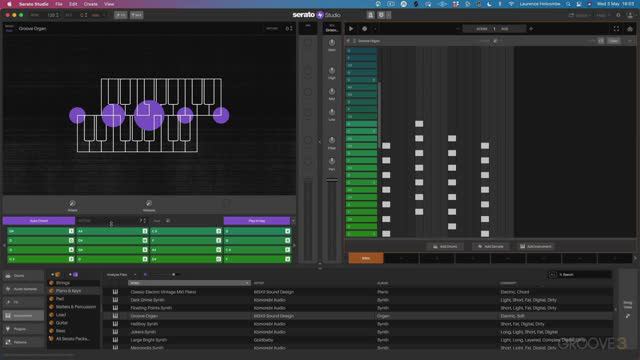This screenshot has height=360, width=640.
Task: Click the Mid EQ knob
Action: pyautogui.click(x=332, y=91)
